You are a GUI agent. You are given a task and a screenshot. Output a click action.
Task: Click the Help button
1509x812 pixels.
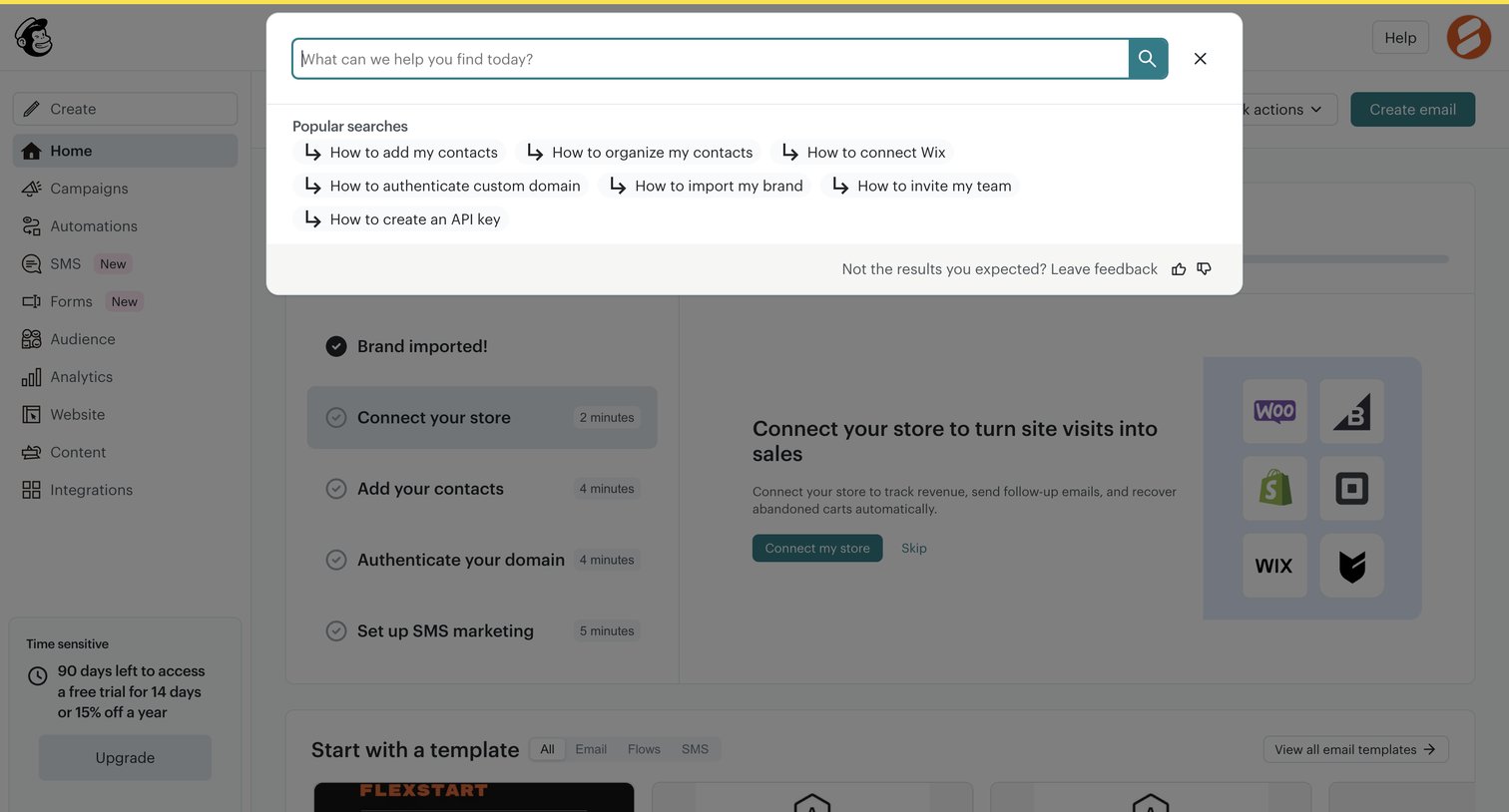point(1400,38)
